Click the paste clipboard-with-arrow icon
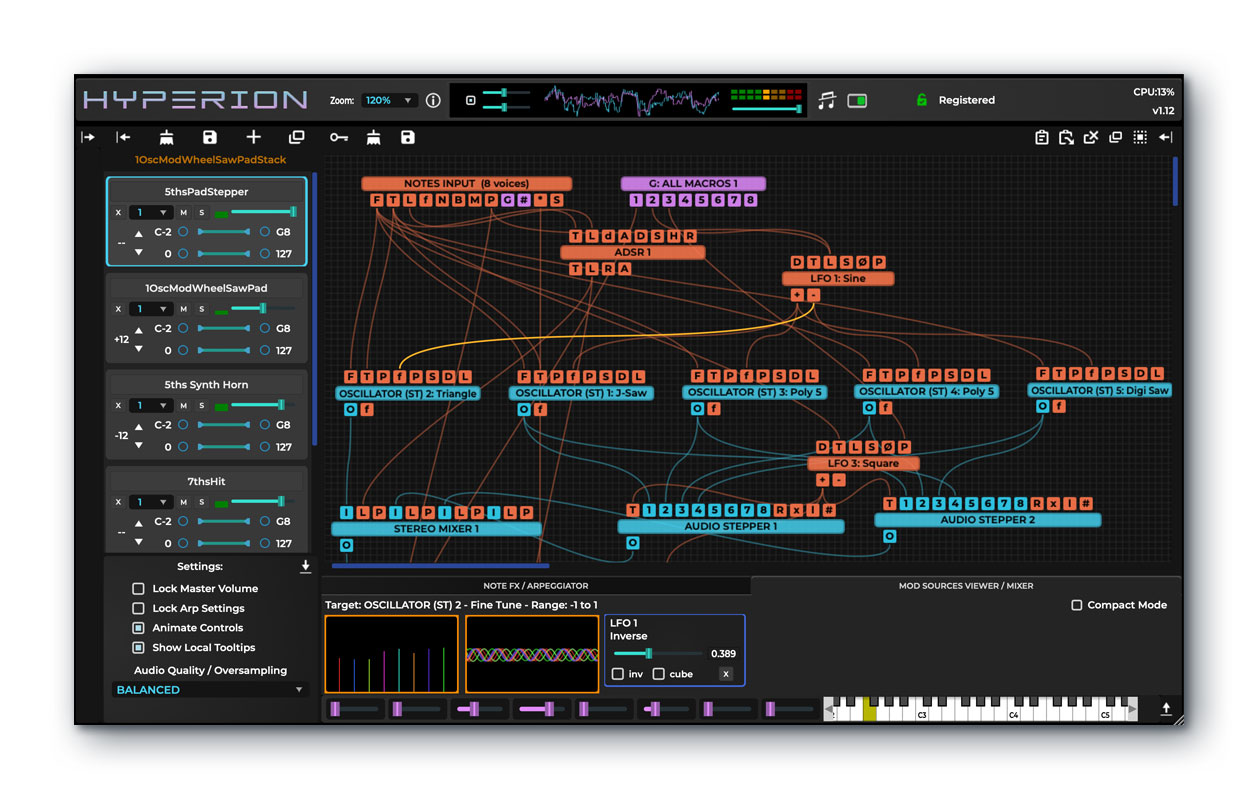Image resolution: width=1258 pixels, height=790 pixels. pyautogui.click(x=1066, y=137)
